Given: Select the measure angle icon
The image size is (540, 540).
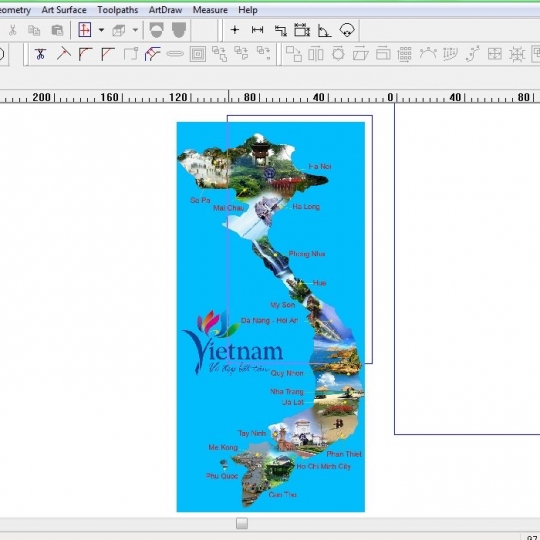Looking at the screenshot, I should 324,30.
